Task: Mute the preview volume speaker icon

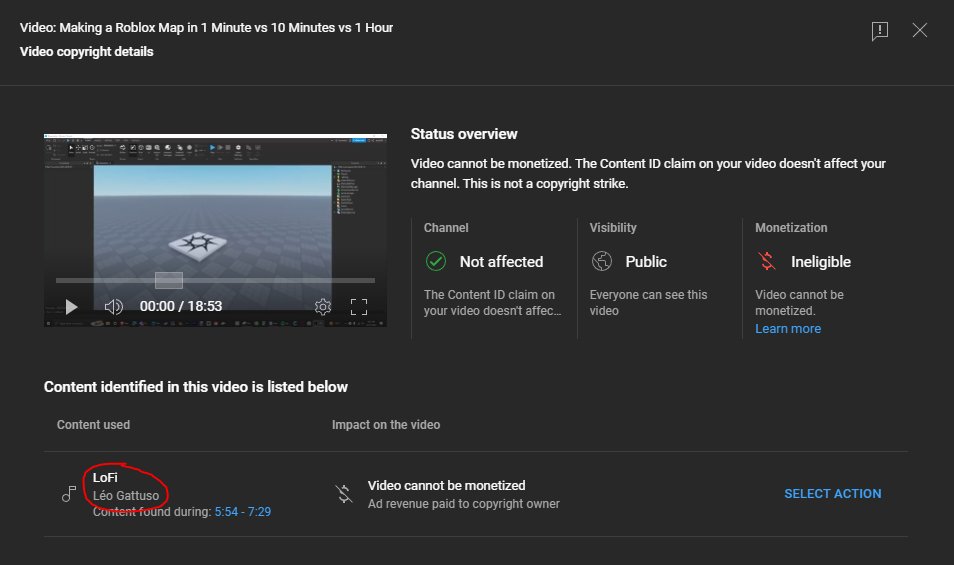Action: pyautogui.click(x=113, y=307)
